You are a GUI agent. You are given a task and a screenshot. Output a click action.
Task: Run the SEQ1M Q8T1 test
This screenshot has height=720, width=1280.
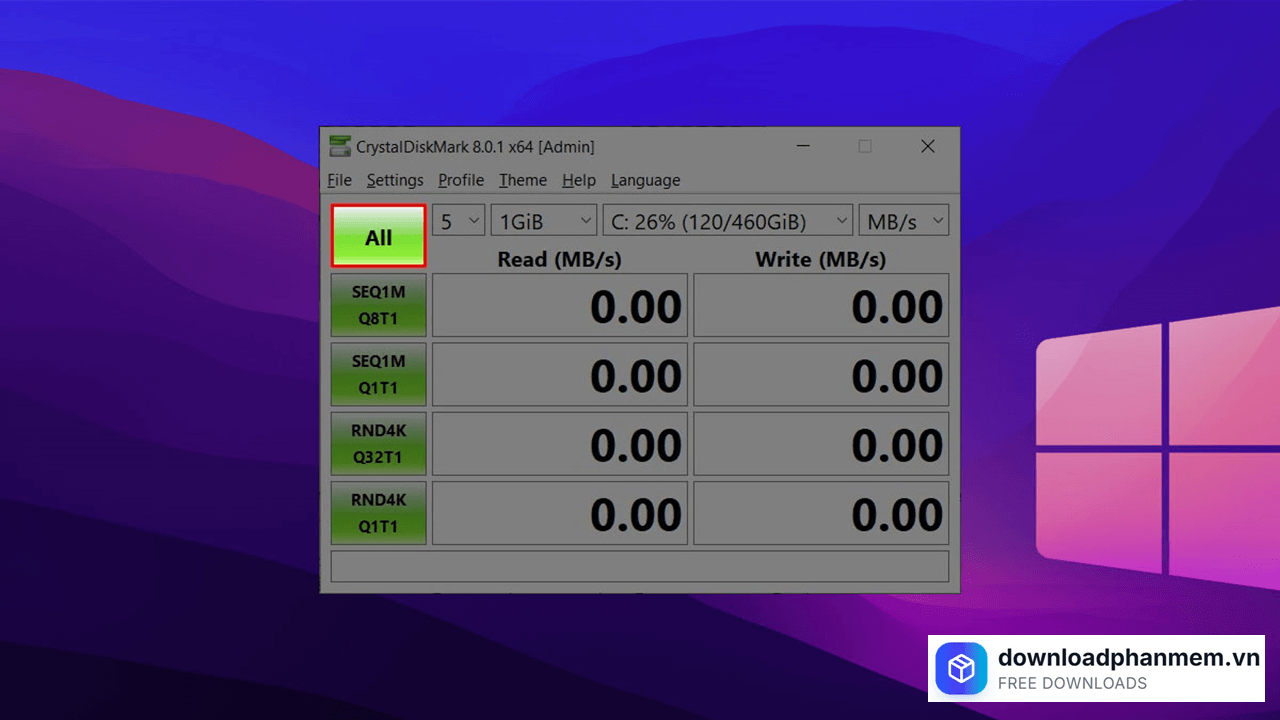click(378, 305)
